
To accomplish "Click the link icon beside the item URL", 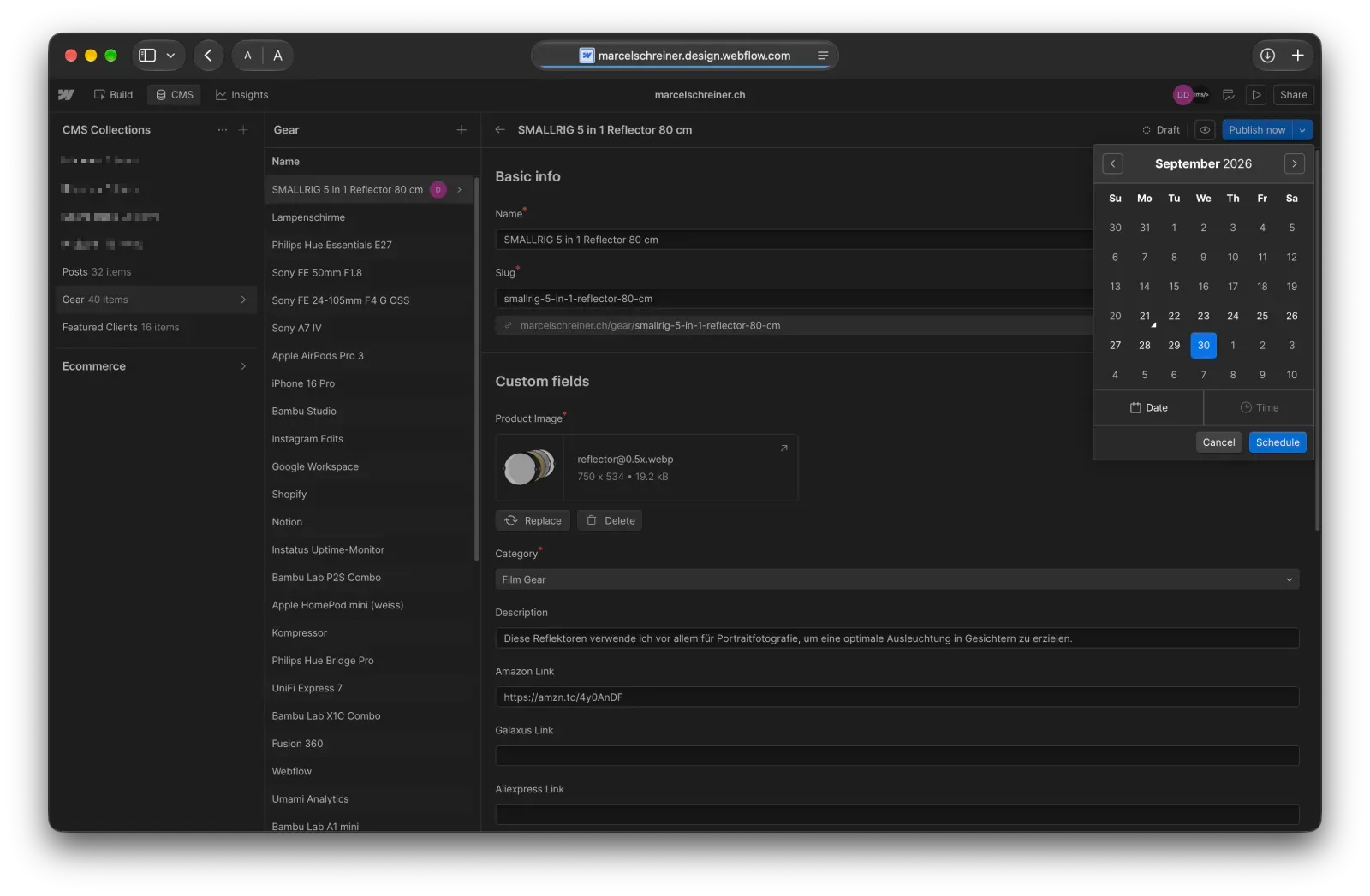I will pyautogui.click(x=509, y=326).
